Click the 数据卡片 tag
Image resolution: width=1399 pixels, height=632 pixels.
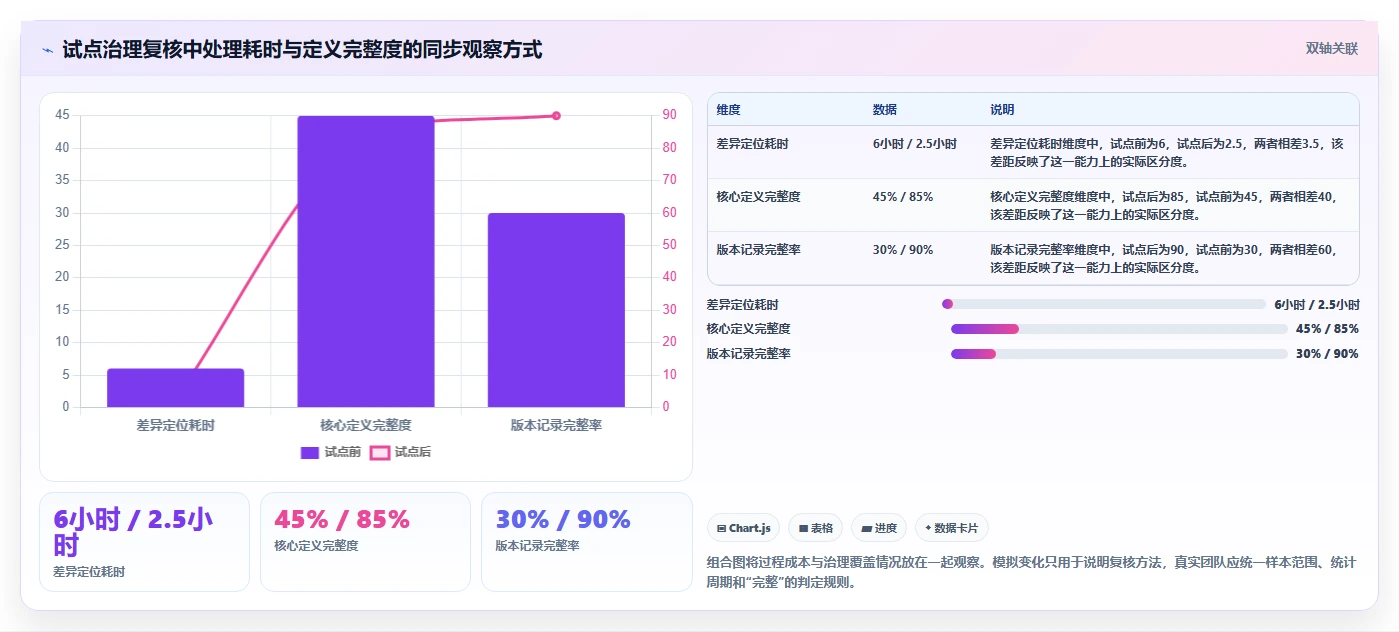pos(952,528)
